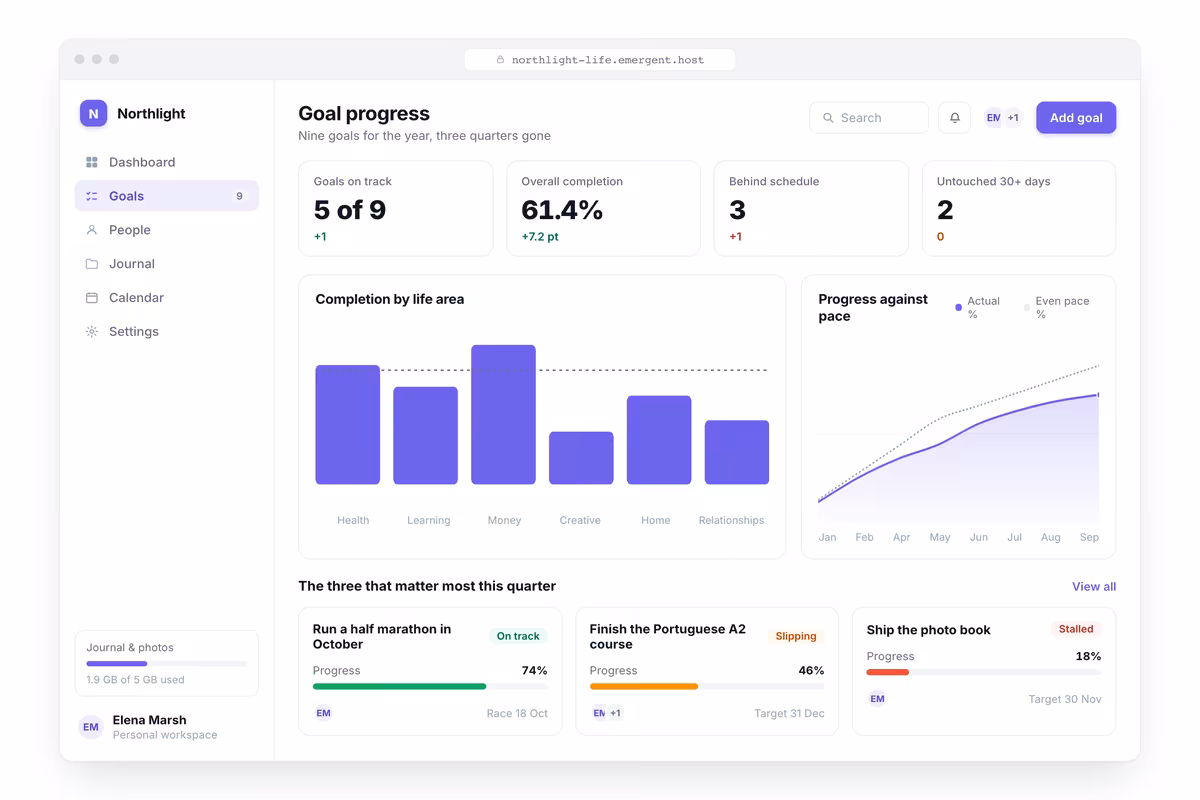Open the Behind schedule stat card
The height and width of the screenshot is (800, 1200).
point(811,209)
